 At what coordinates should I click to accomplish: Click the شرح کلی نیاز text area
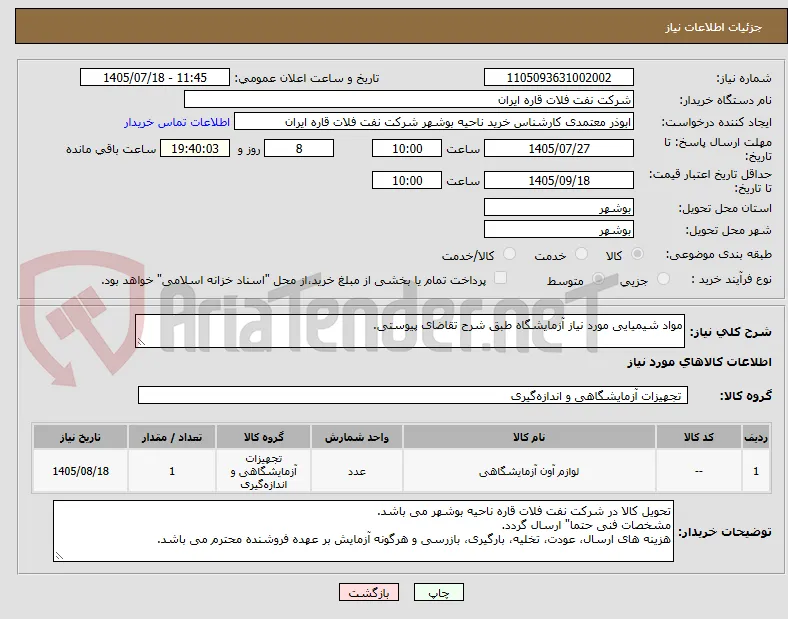pyautogui.click(x=410, y=331)
